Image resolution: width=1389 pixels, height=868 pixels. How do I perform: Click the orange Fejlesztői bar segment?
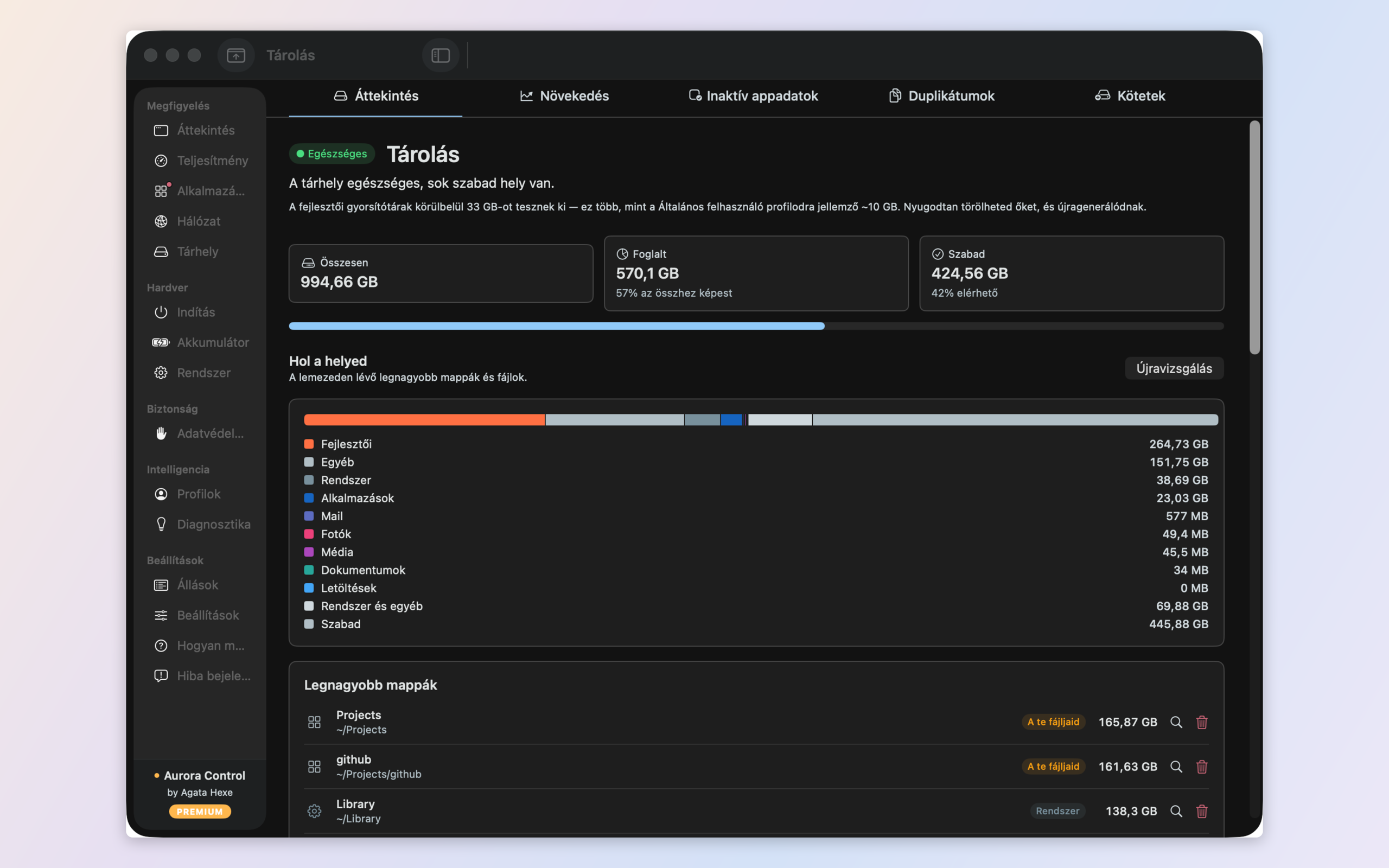pos(424,420)
